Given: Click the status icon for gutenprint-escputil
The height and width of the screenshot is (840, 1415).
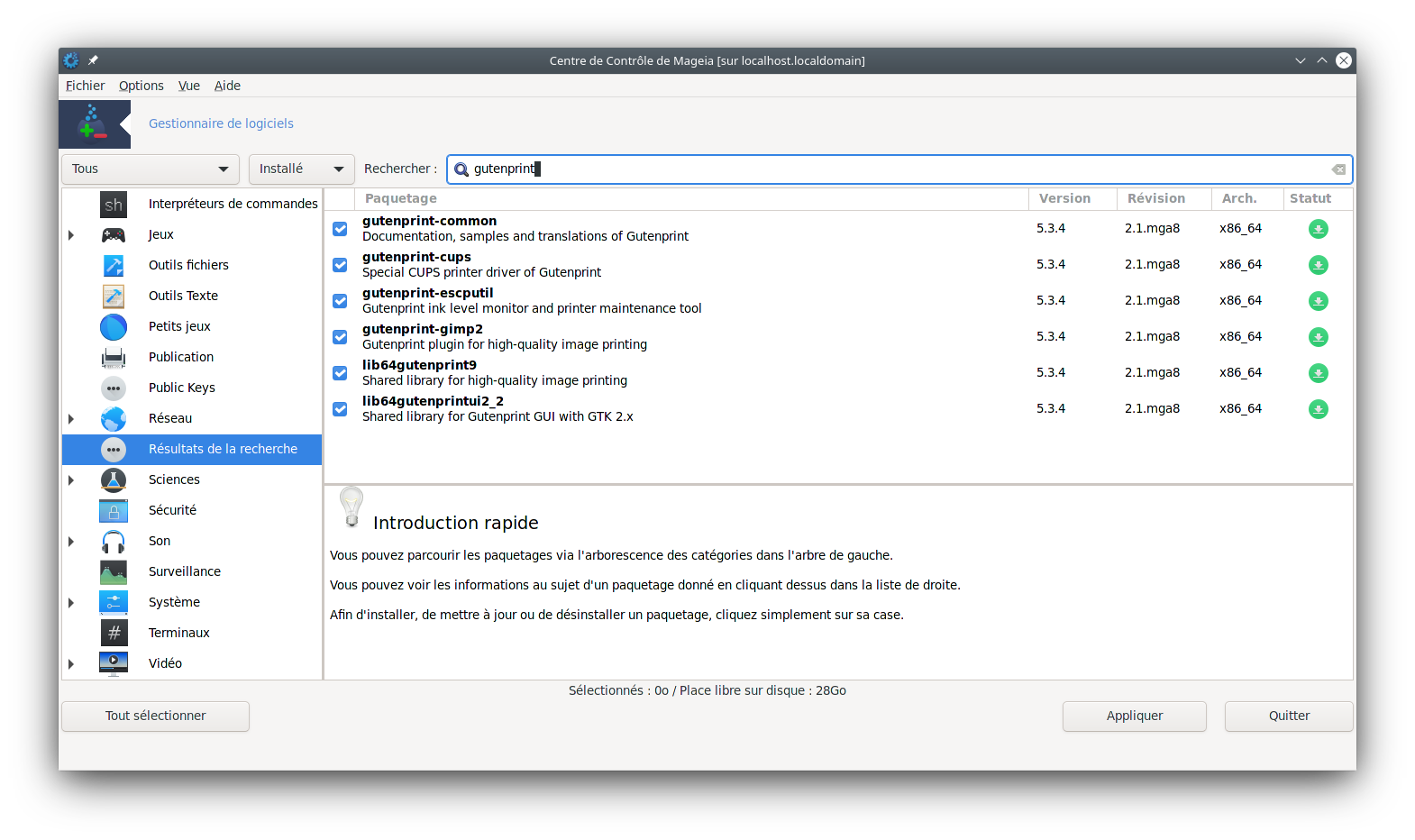Looking at the screenshot, I should click(1318, 301).
